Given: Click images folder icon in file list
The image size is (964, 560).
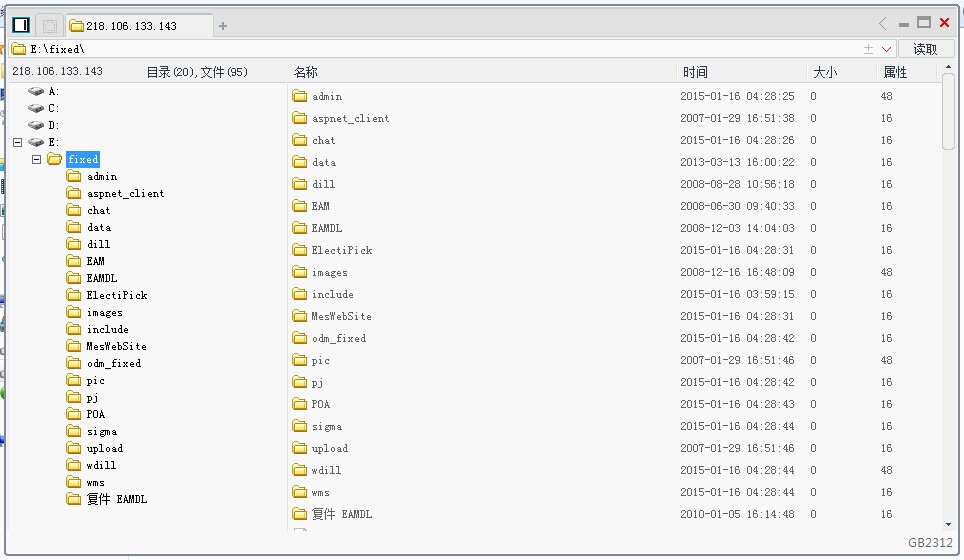Looking at the screenshot, I should 299,272.
